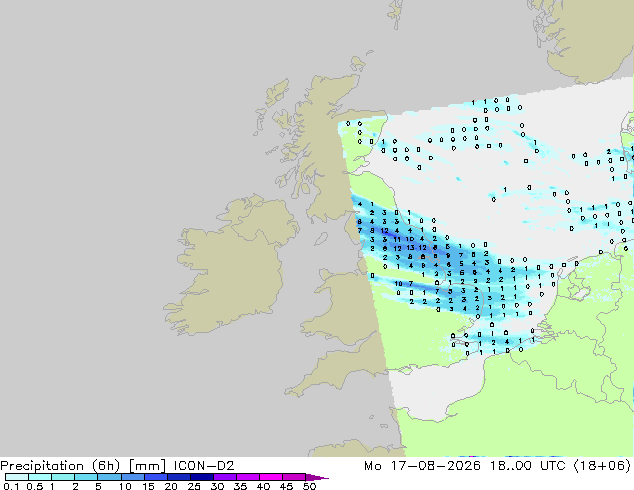Click the '(6h)' interval label
Image resolution: width=634 pixels, height=490 pixels.
(x=106, y=466)
